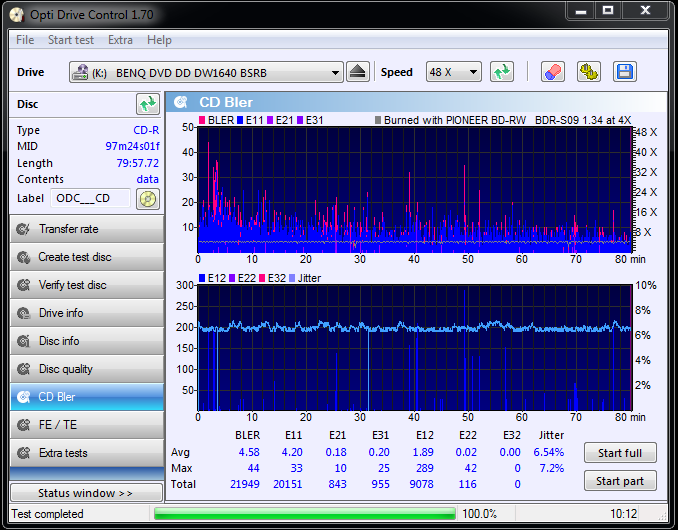This screenshot has width=678, height=530.
Task: Open the Help menu
Action: pos(159,40)
